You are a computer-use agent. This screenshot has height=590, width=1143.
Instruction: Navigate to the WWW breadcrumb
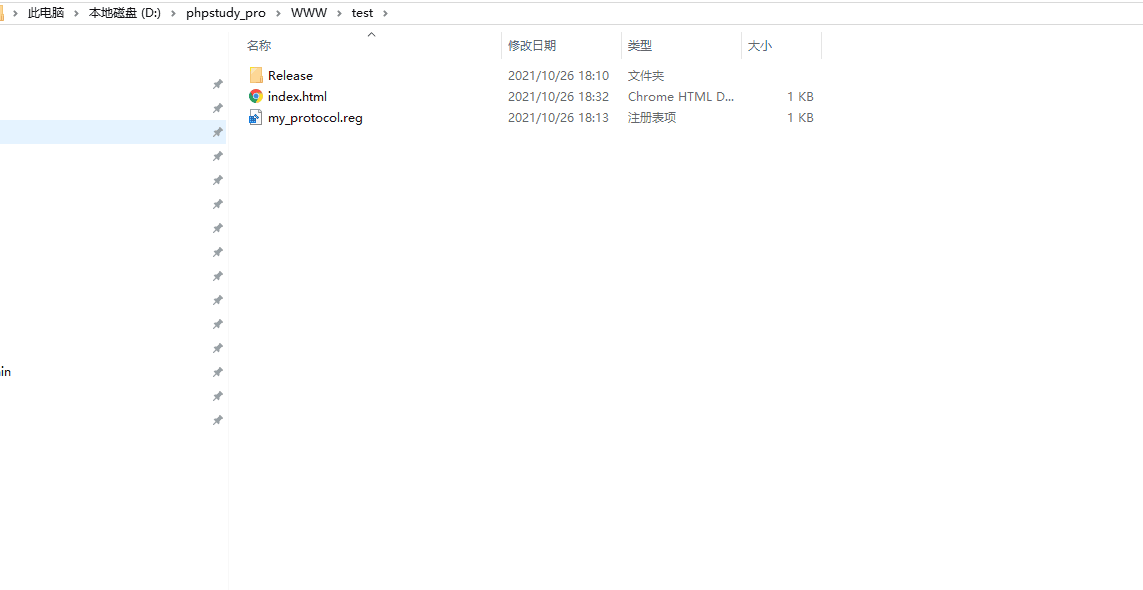308,13
